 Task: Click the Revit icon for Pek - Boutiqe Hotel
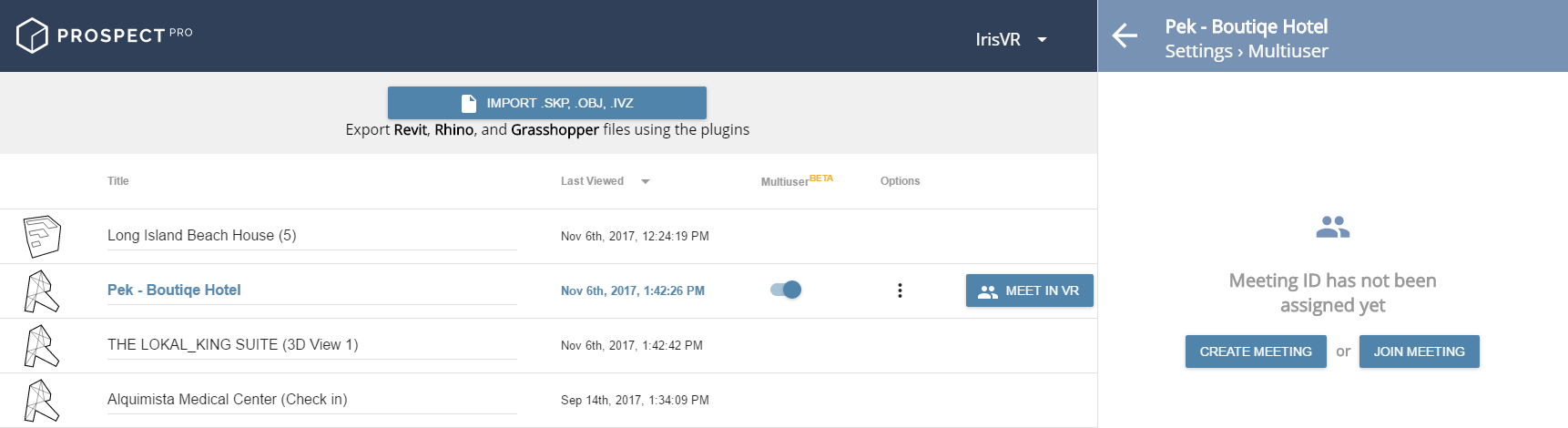41,290
